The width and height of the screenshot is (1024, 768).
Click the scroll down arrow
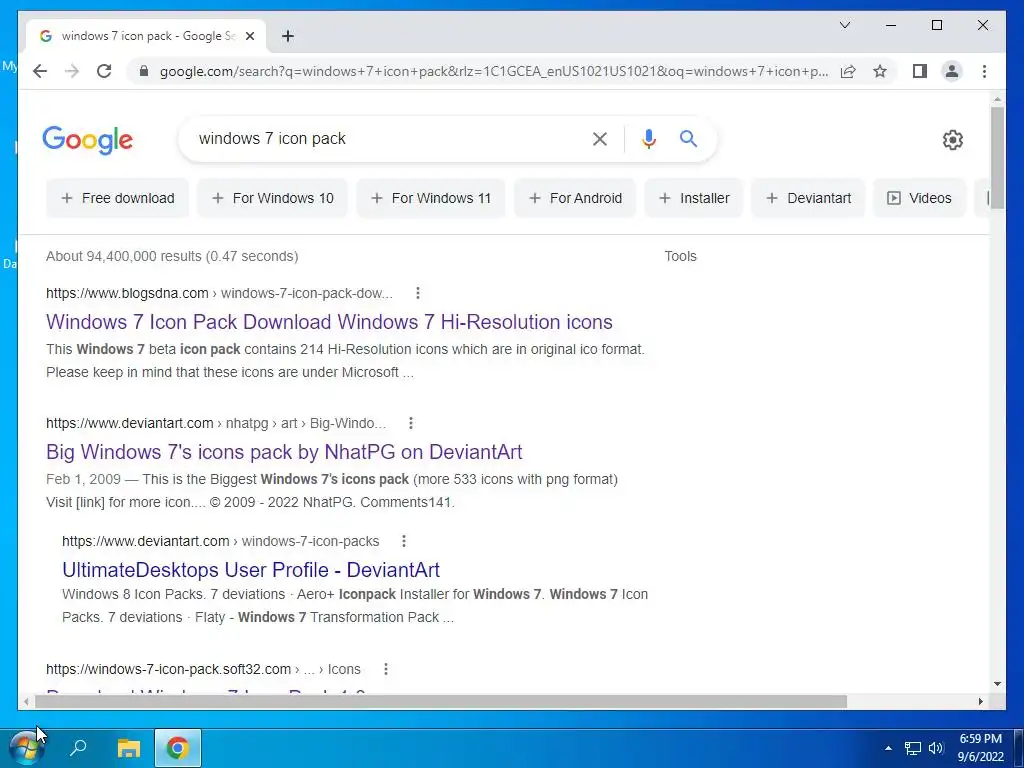pos(997,684)
